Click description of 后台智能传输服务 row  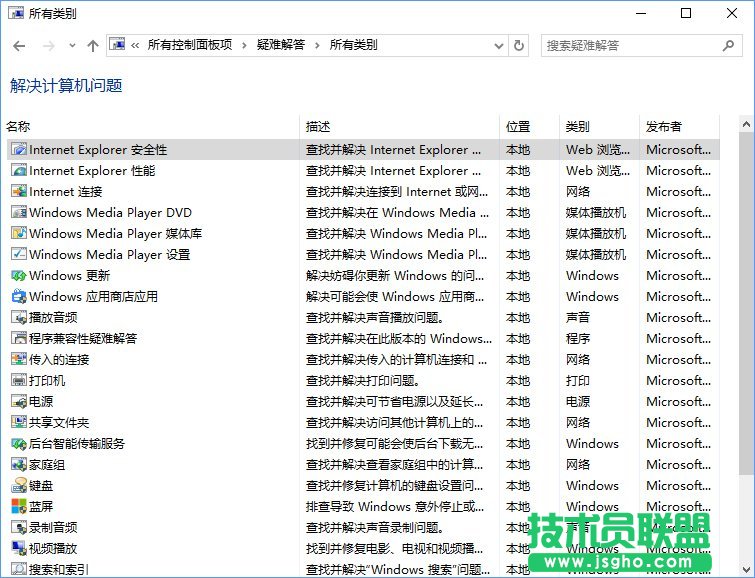394,444
